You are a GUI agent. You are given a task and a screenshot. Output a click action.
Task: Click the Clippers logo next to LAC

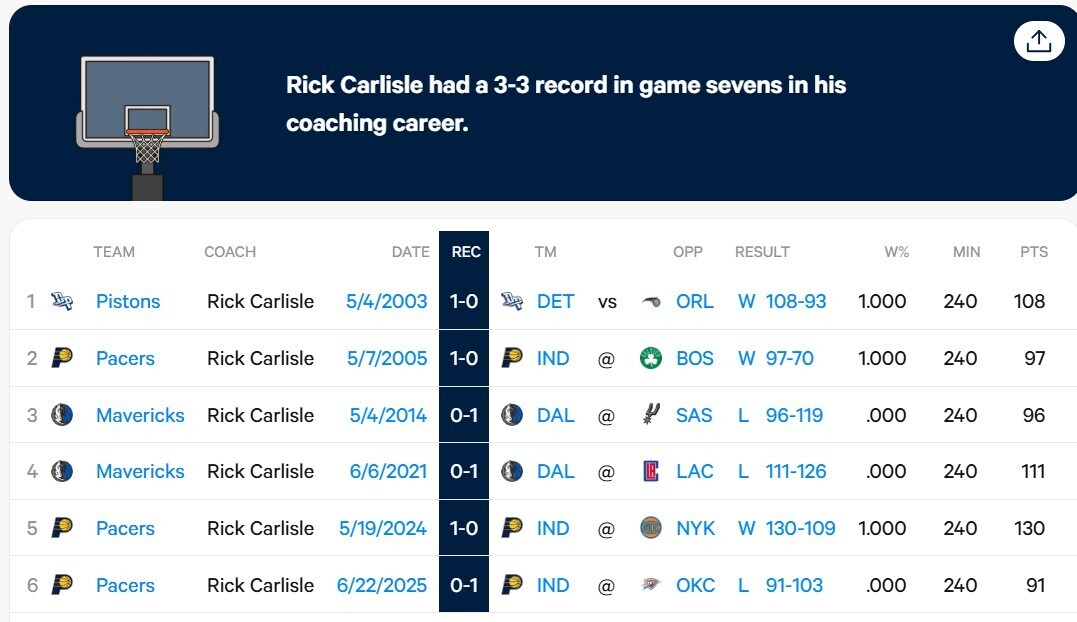(x=651, y=471)
